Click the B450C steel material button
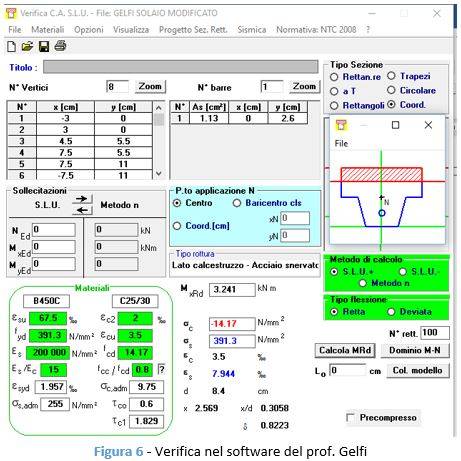The width and height of the screenshot is (461, 461). 46,301
